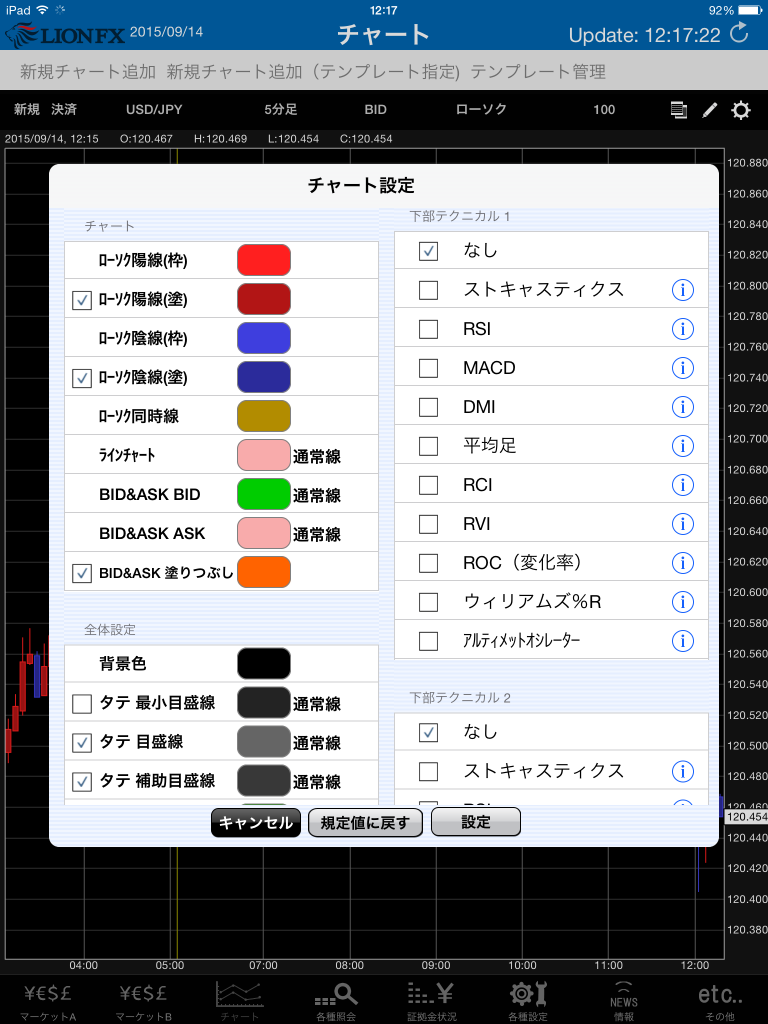Toggle ローソク陽線(塗) checkbox
The height and width of the screenshot is (1024, 768).
pyautogui.click(x=82, y=300)
